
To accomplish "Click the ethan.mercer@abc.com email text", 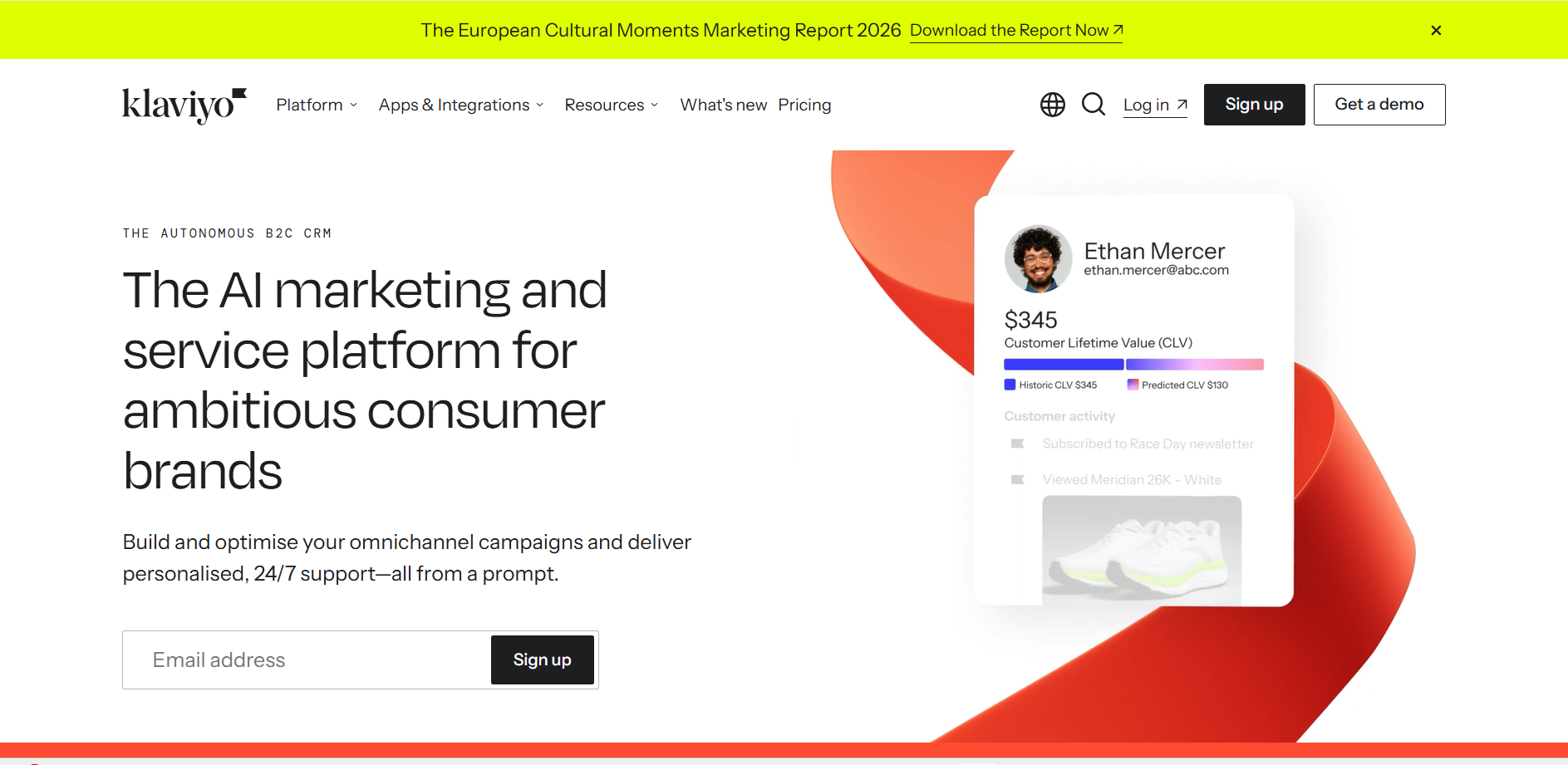I will tap(1156, 270).
